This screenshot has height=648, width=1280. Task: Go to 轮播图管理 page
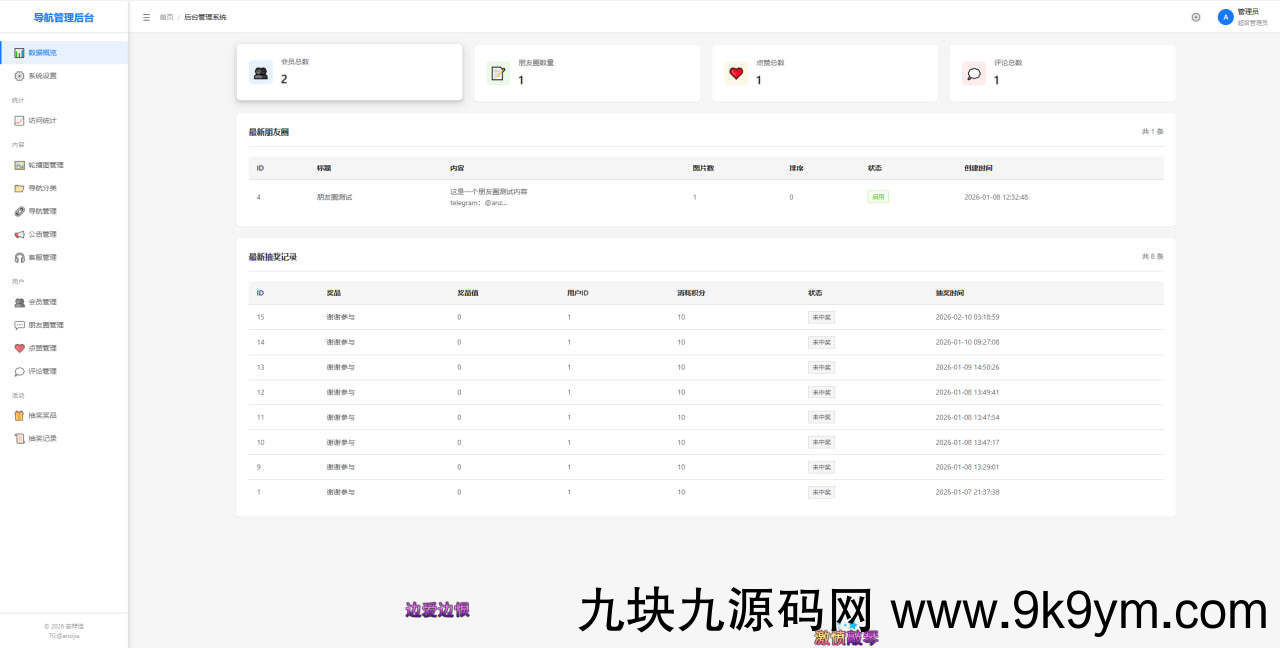45,166
